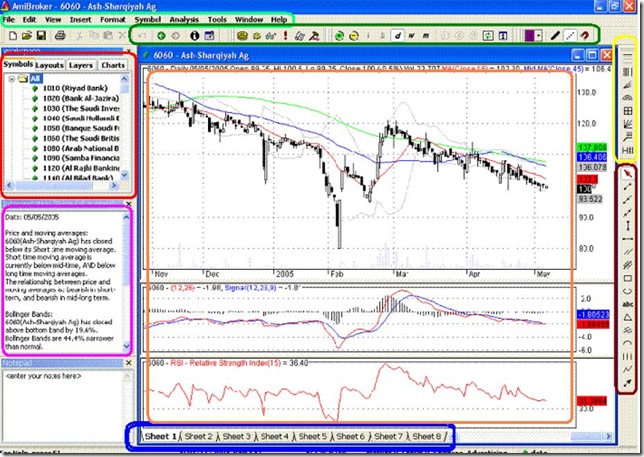Open the View menu
The width and height of the screenshot is (644, 457).
pos(53,19)
